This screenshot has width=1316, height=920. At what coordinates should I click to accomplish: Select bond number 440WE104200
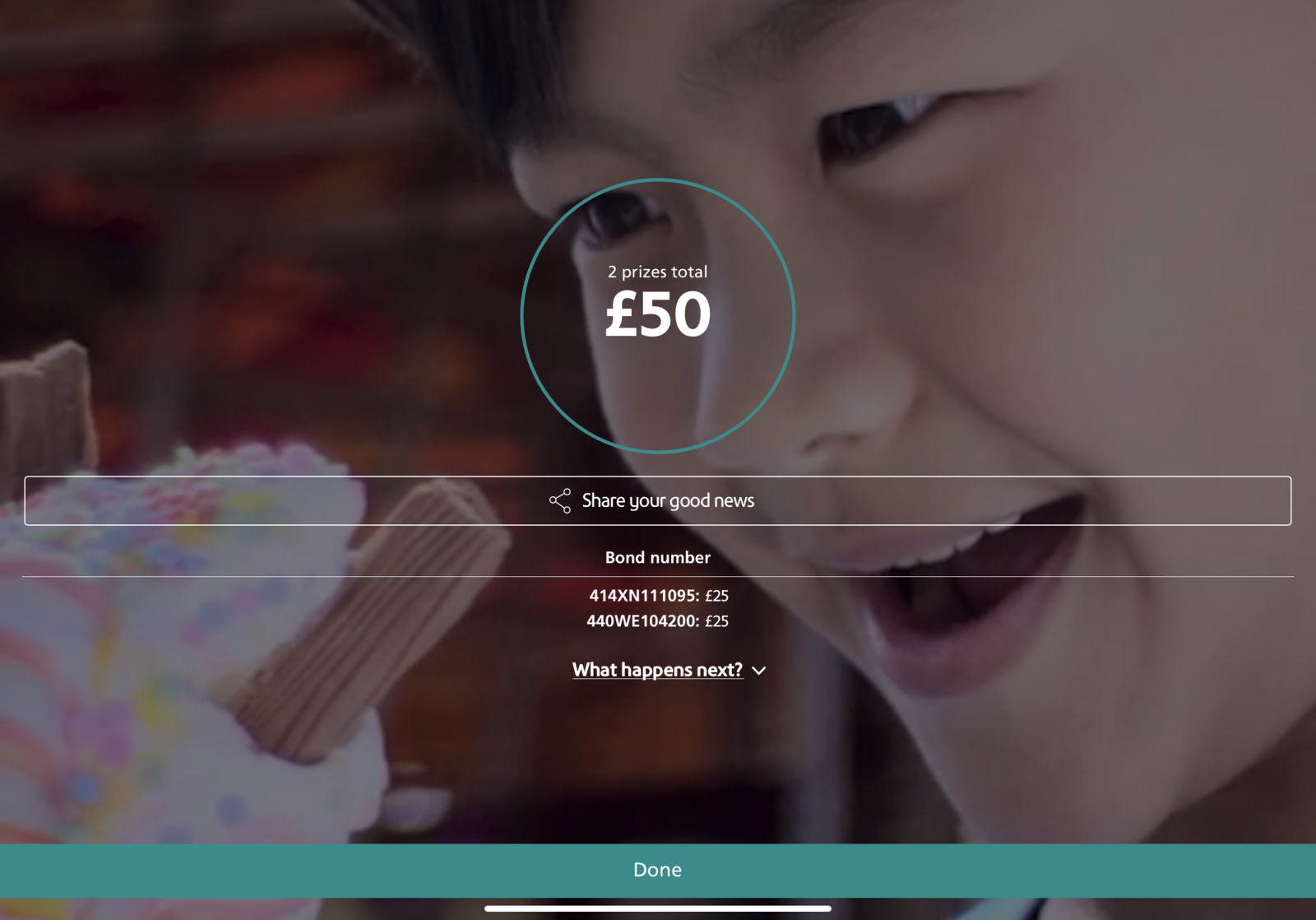coord(642,620)
